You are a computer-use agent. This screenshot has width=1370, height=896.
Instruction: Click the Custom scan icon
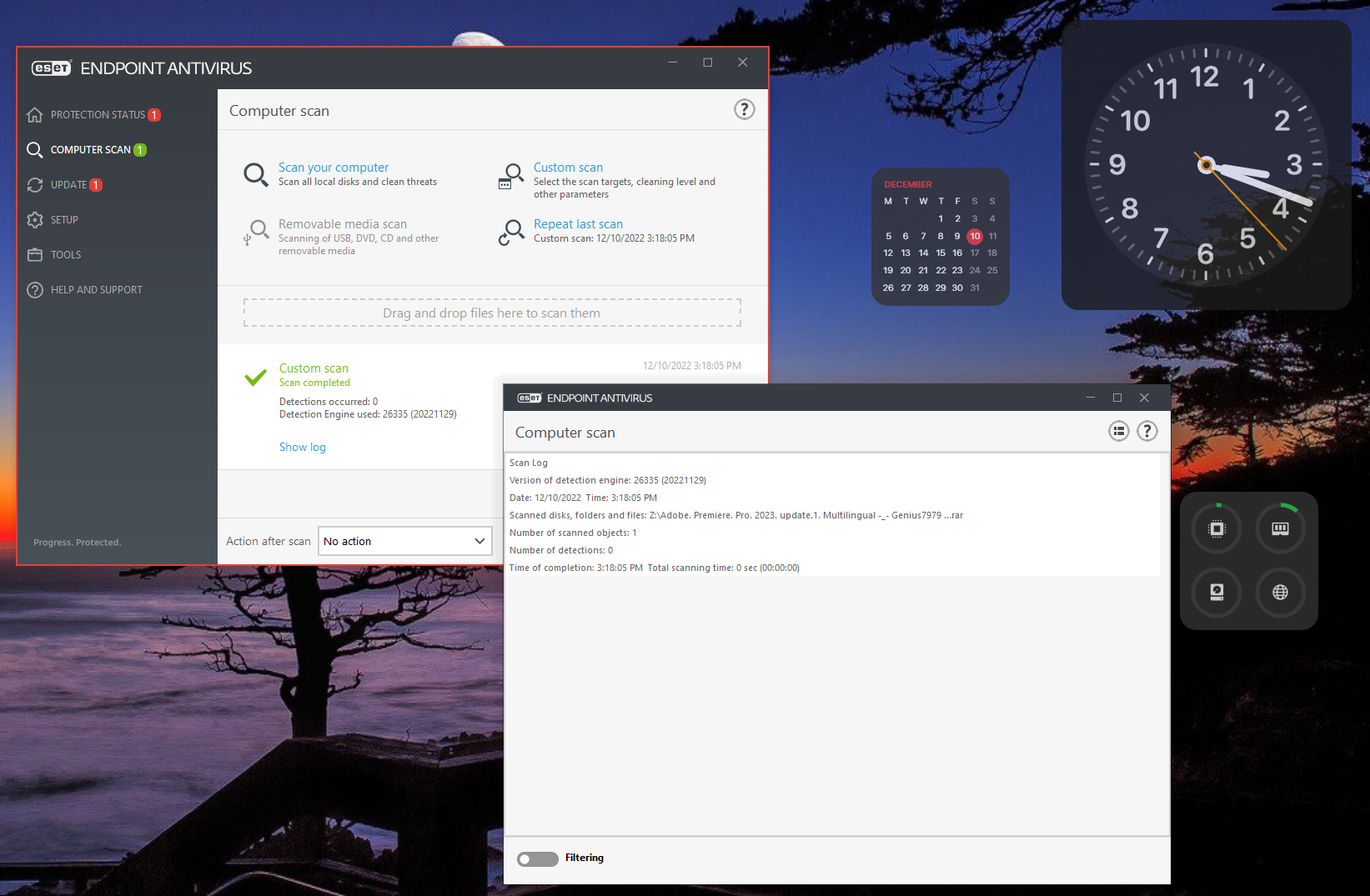511,176
